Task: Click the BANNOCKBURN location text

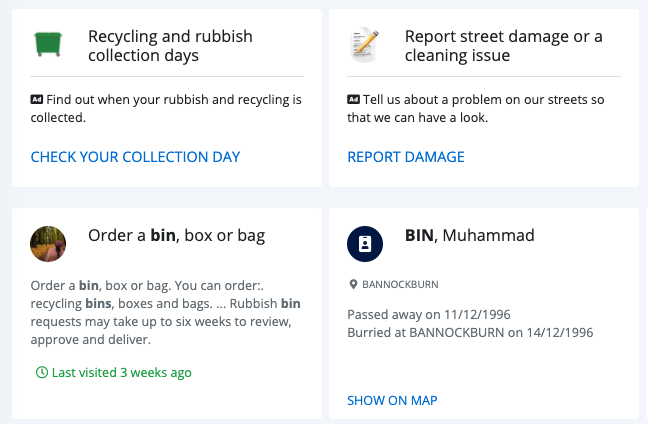Action: 400,284
